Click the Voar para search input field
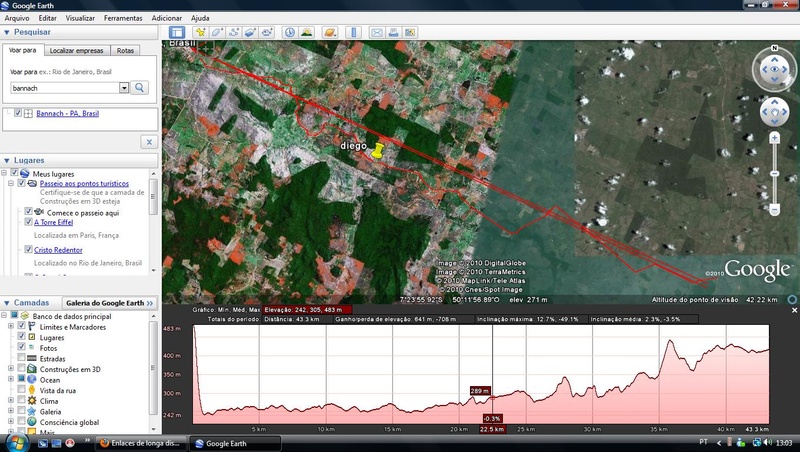Viewport: 800px width, 452px height. coord(65,88)
